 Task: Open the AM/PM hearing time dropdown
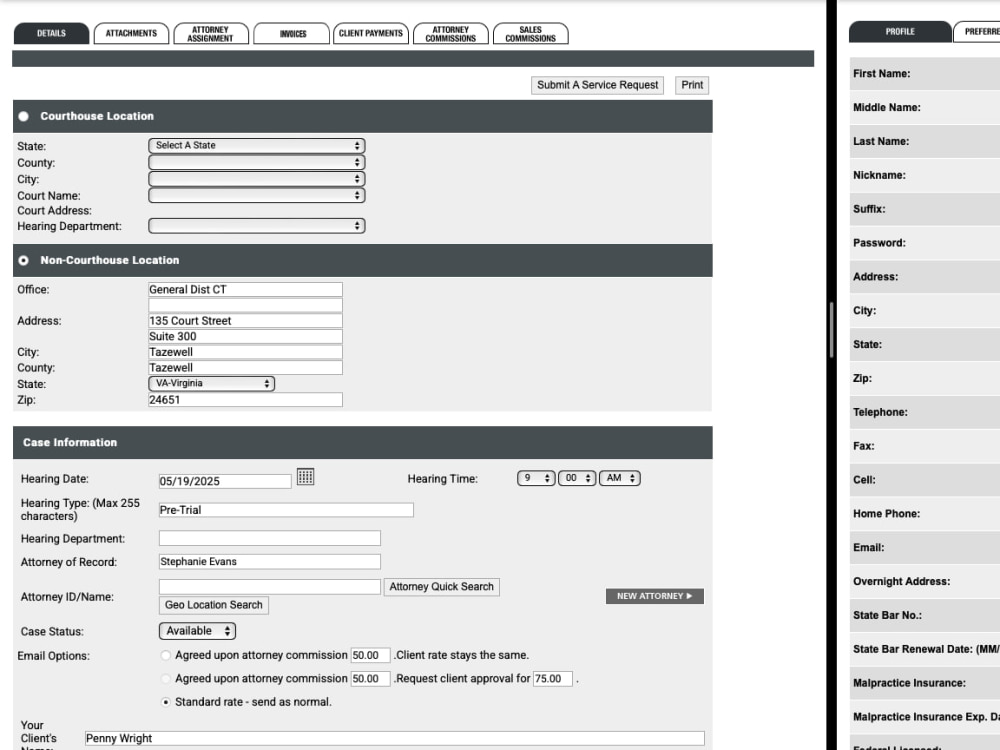(x=620, y=478)
